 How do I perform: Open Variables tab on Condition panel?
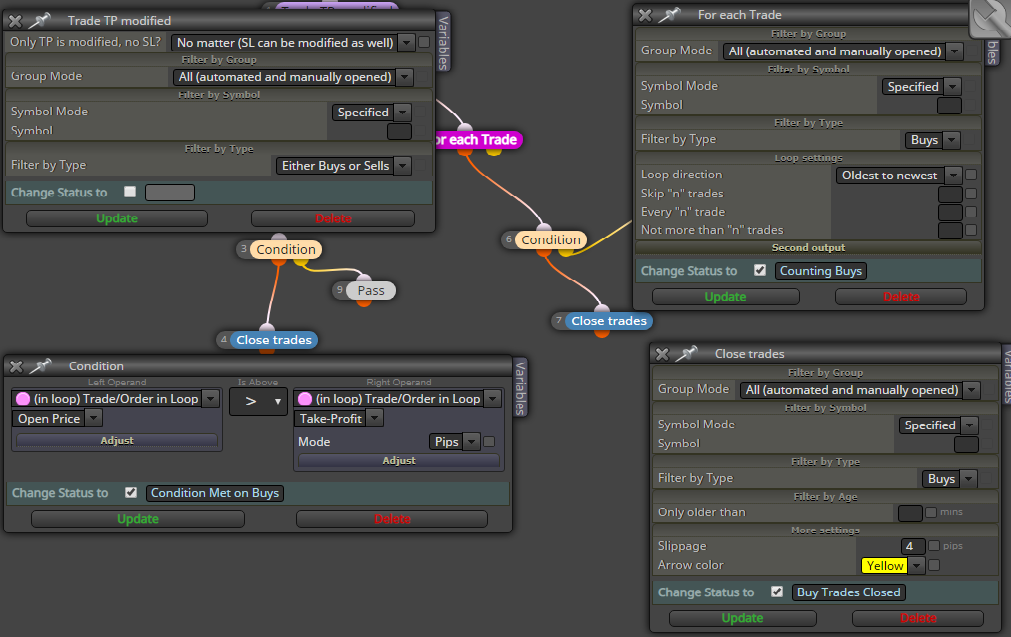click(520, 387)
